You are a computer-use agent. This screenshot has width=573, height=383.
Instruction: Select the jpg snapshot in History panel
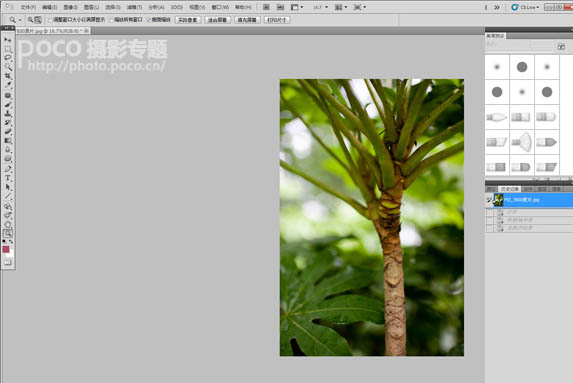pos(529,200)
